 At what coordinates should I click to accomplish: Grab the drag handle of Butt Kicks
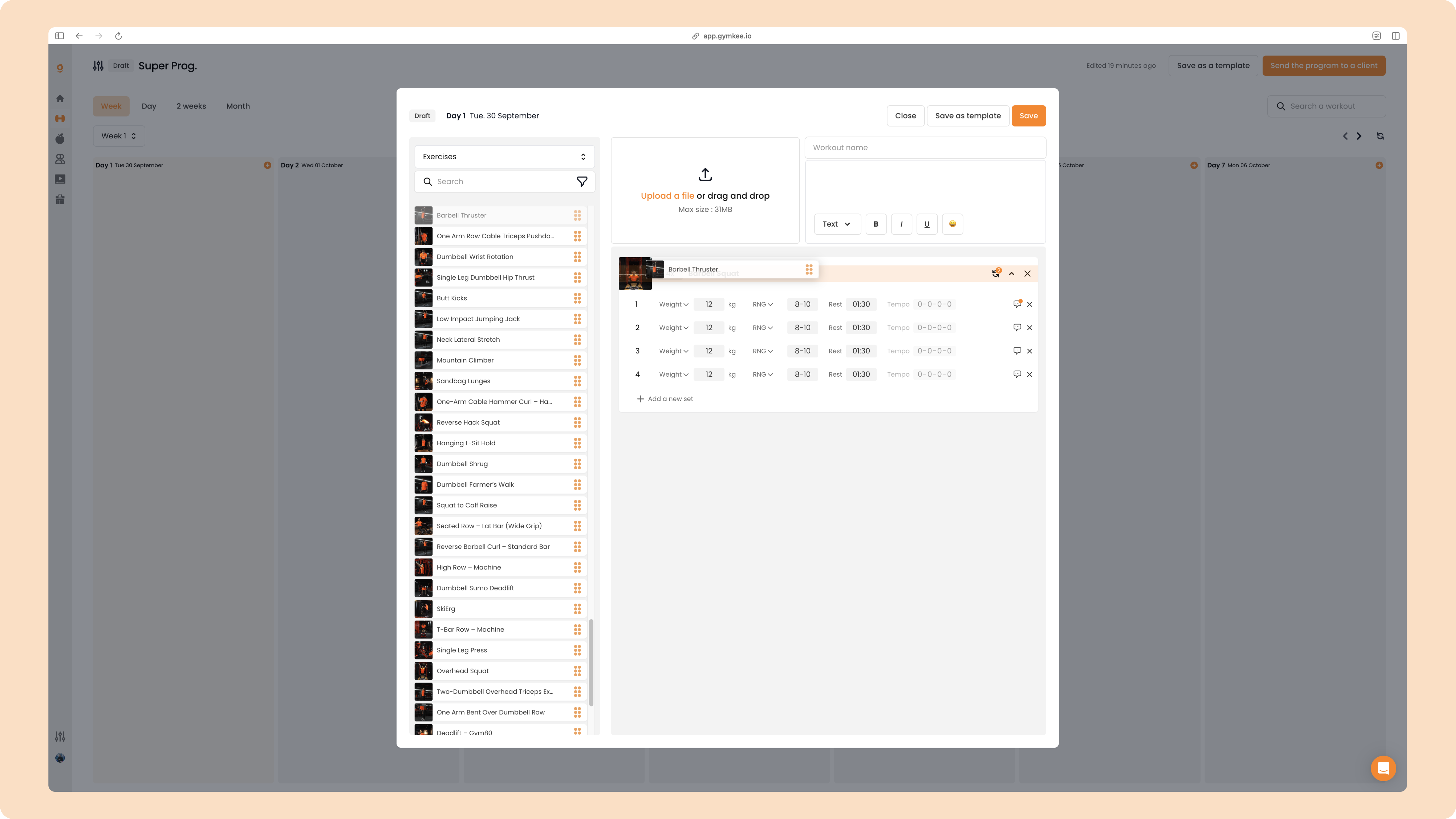click(x=577, y=298)
